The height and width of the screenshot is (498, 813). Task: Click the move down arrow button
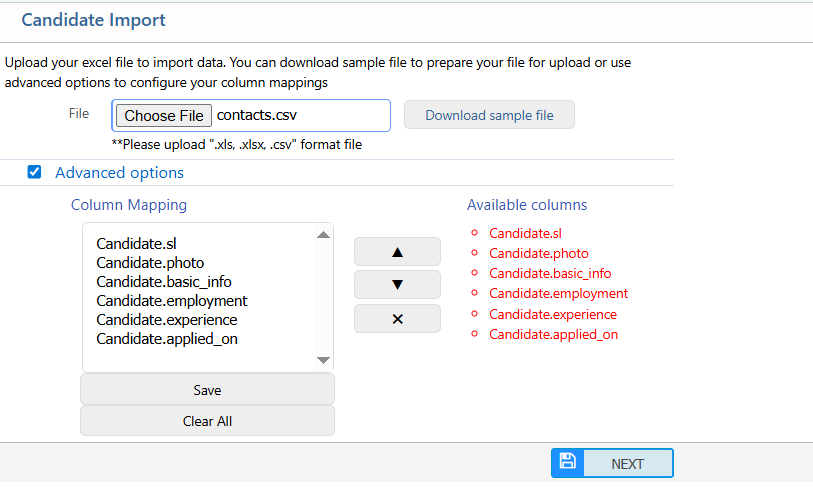(397, 285)
